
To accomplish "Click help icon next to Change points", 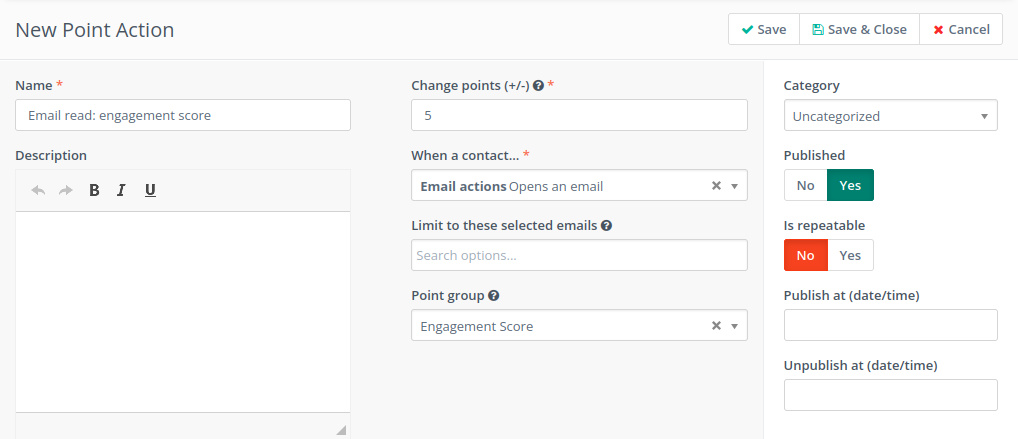I will (x=538, y=86).
